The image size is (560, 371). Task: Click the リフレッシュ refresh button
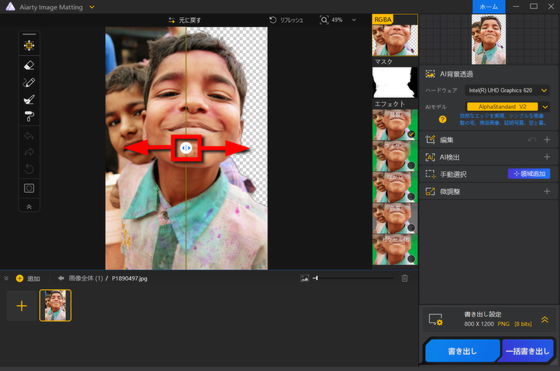click(286, 20)
